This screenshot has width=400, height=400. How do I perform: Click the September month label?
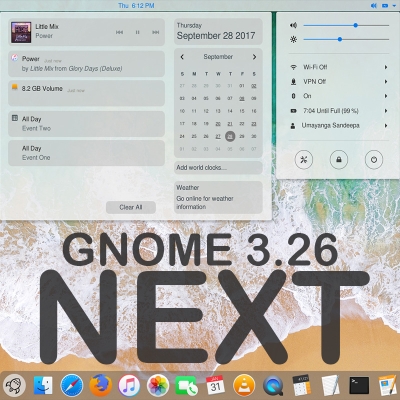point(218,57)
